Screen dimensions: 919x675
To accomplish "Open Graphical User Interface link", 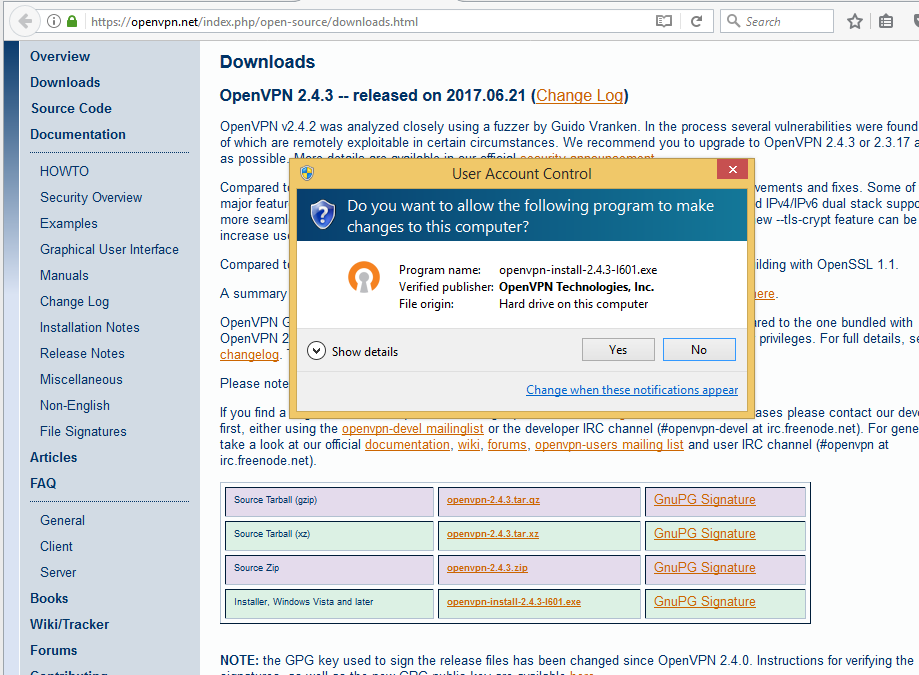I will coord(109,249).
